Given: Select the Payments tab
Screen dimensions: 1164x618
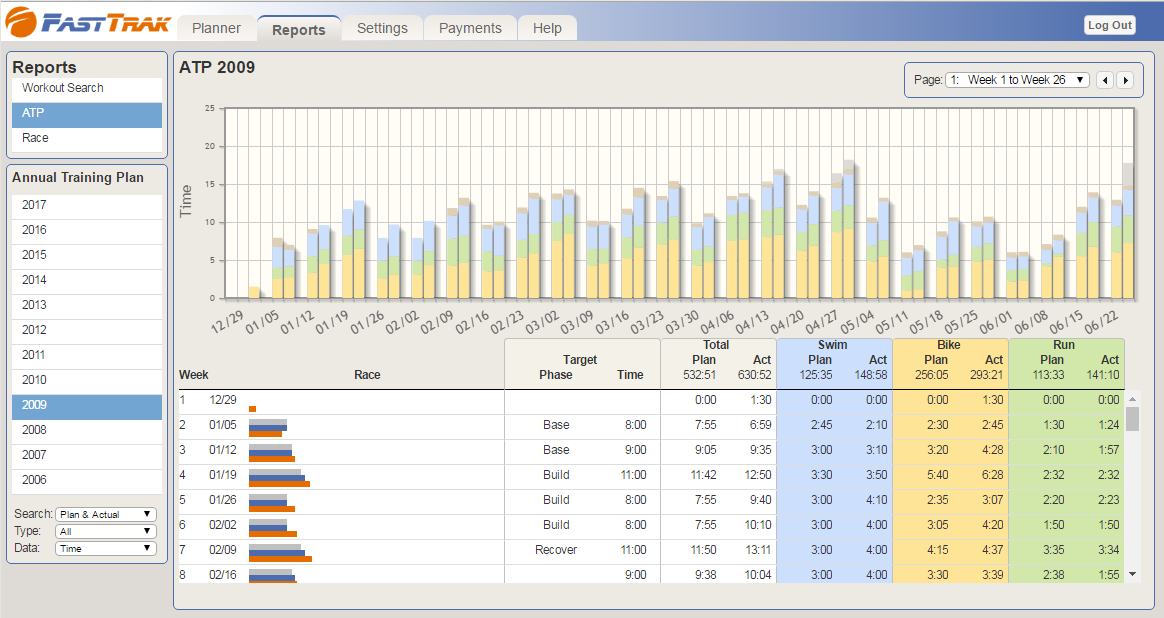Looking at the screenshot, I should (470, 28).
